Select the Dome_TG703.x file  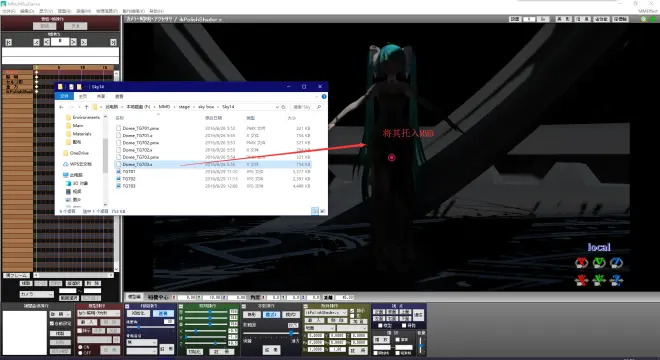(137, 164)
